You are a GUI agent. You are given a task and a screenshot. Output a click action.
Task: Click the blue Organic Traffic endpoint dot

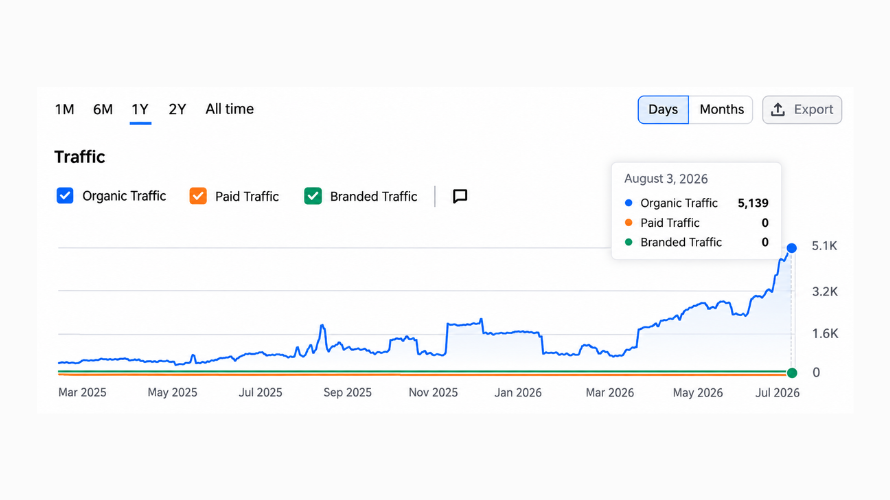click(792, 248)
